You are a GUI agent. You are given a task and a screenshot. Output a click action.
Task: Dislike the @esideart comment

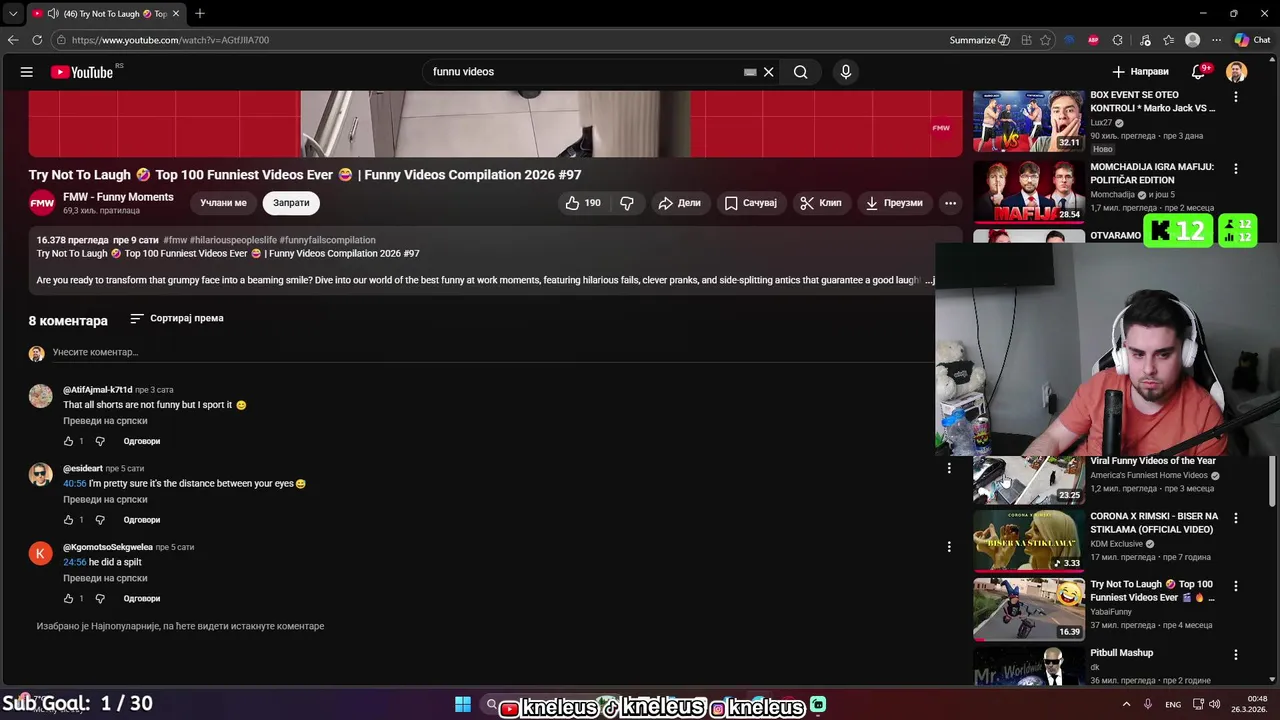coord(99,520)
